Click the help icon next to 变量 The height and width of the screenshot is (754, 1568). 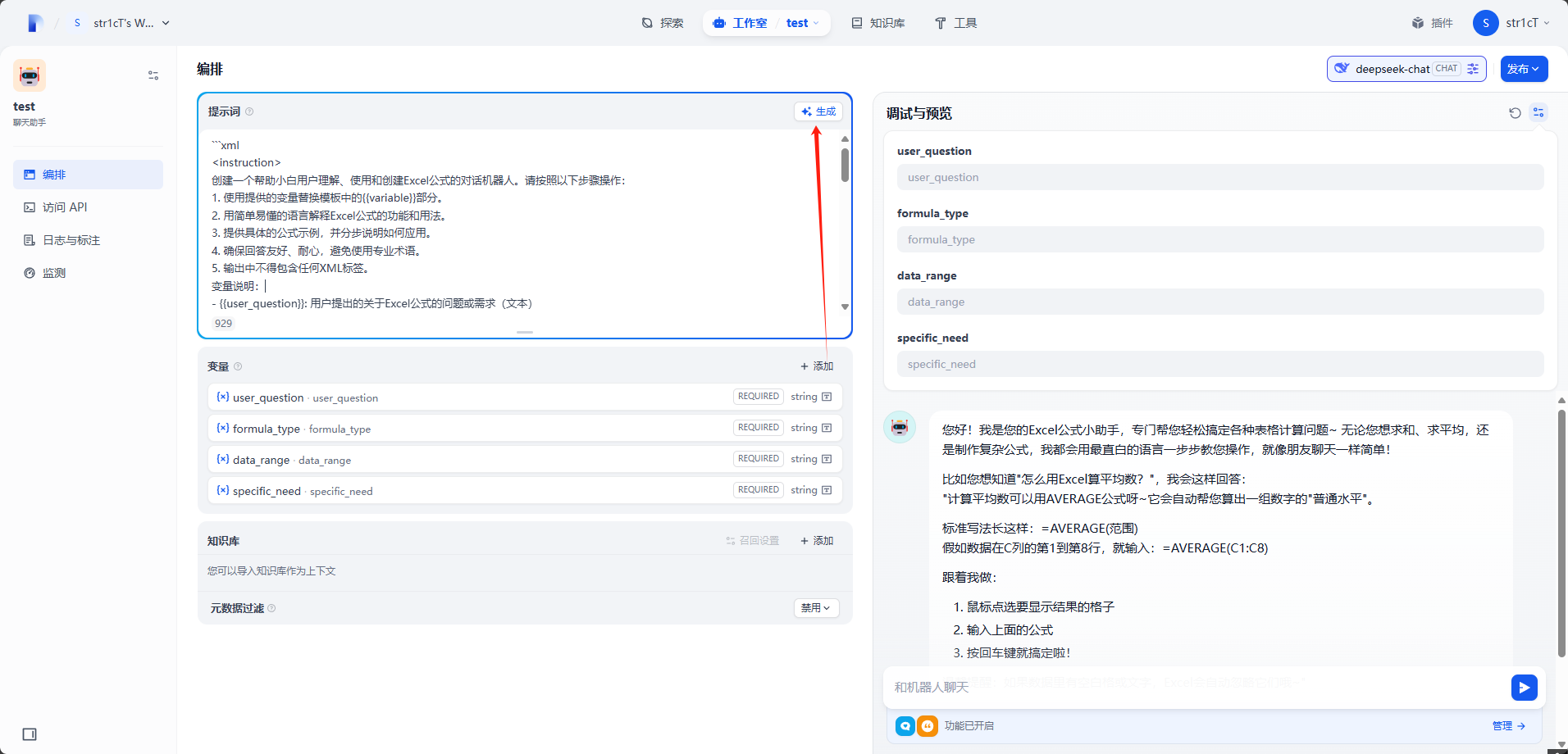[238, 366]
